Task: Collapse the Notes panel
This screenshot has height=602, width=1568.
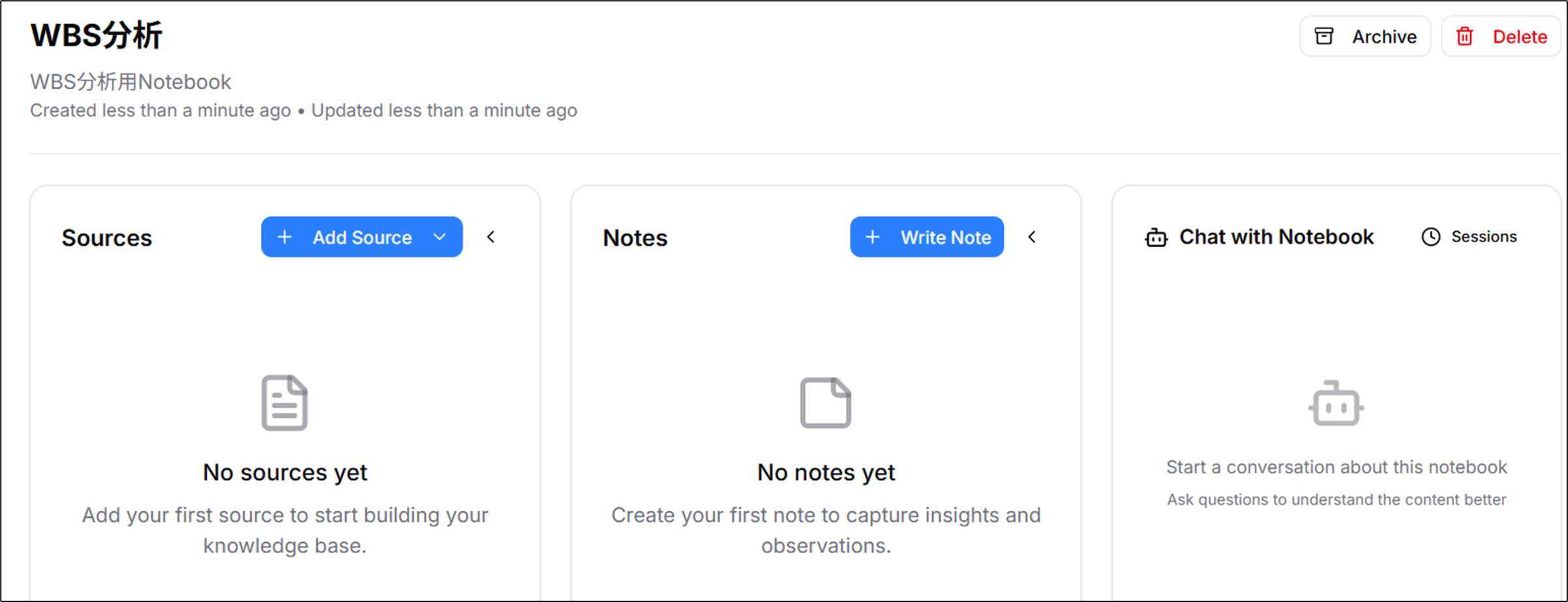Action: tap(1032, 237)
